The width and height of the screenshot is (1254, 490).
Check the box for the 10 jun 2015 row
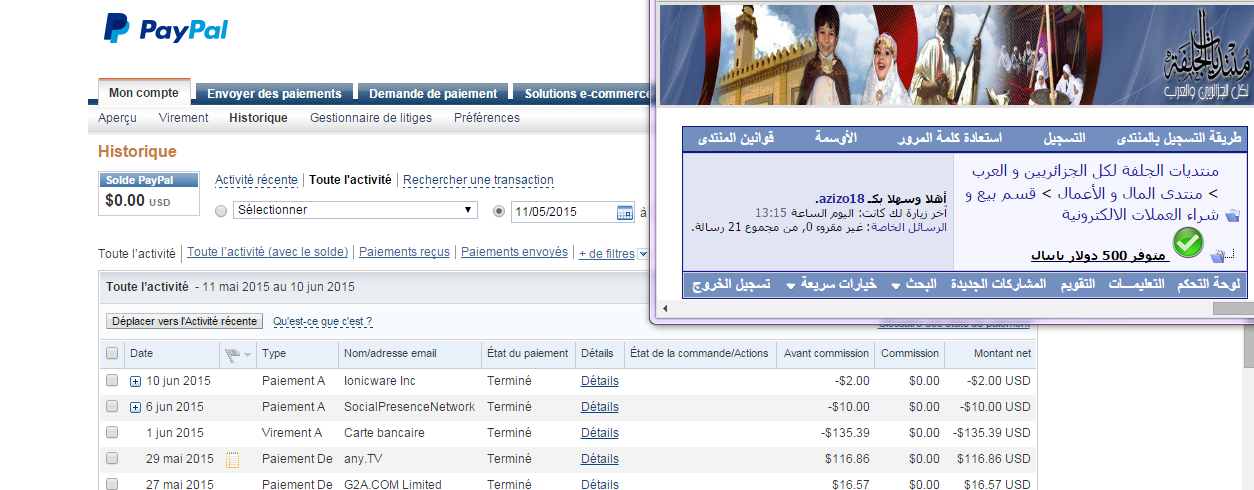click(112, 380)
